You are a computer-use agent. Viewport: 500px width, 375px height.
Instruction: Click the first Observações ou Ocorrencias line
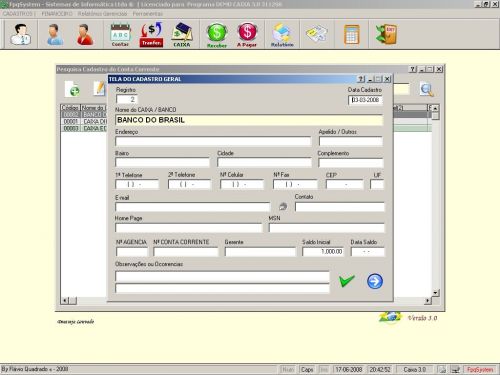(222, 276)
